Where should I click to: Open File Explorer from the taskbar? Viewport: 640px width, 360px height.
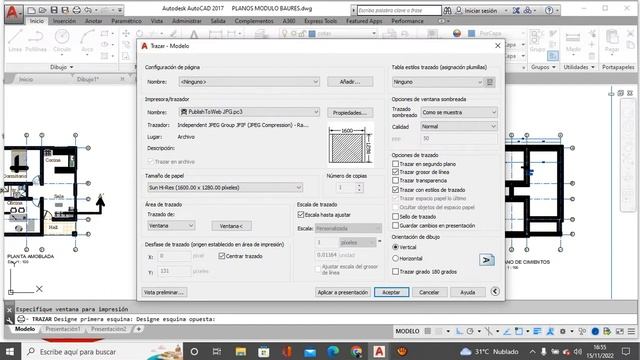tap(241, 351)
